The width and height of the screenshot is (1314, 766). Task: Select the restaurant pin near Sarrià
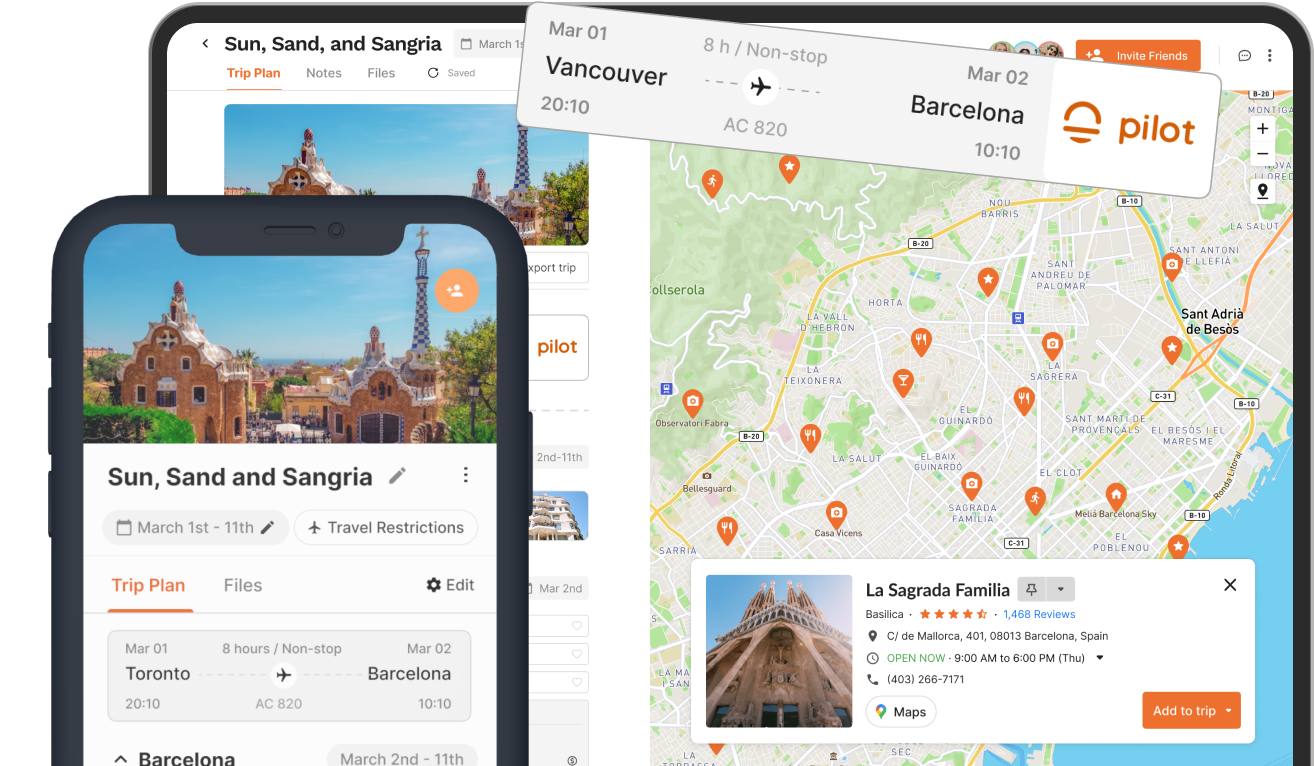pos(727,530)
